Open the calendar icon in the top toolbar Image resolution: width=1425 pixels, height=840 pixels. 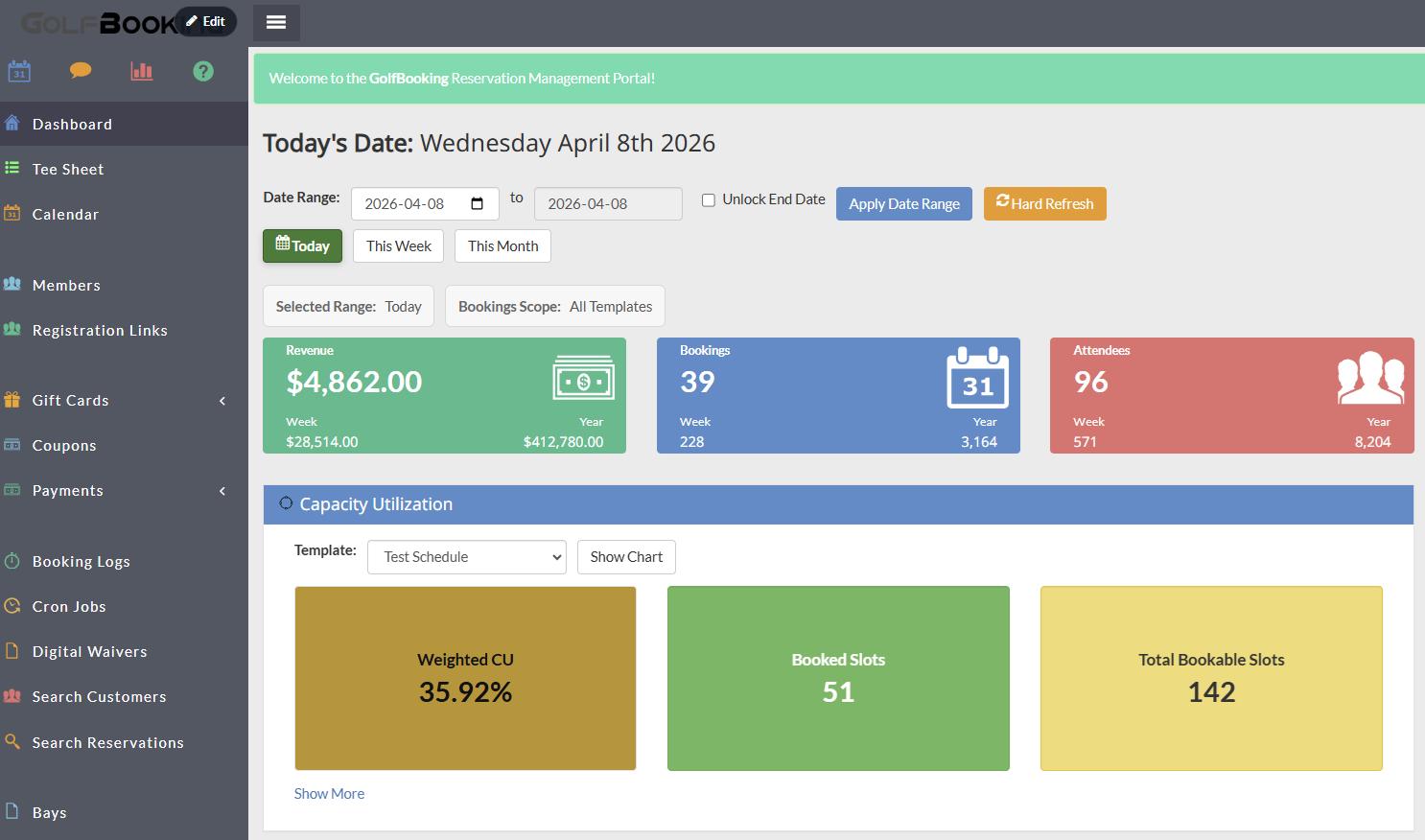[19, 70]
